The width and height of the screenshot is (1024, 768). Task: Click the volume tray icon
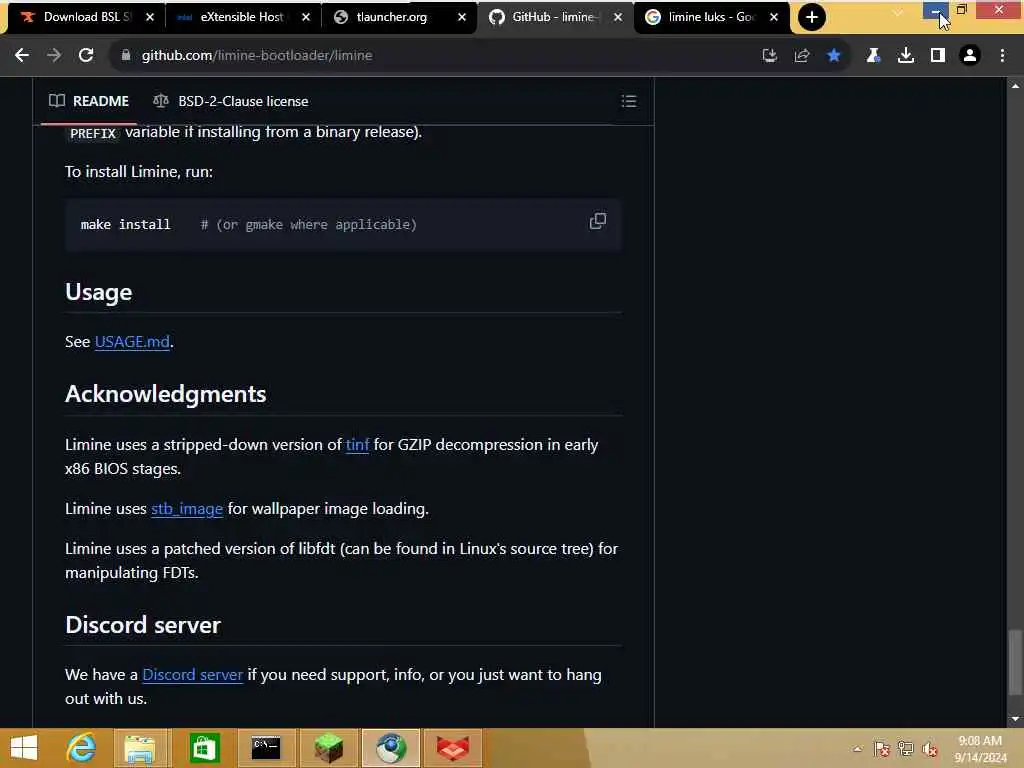929,749
